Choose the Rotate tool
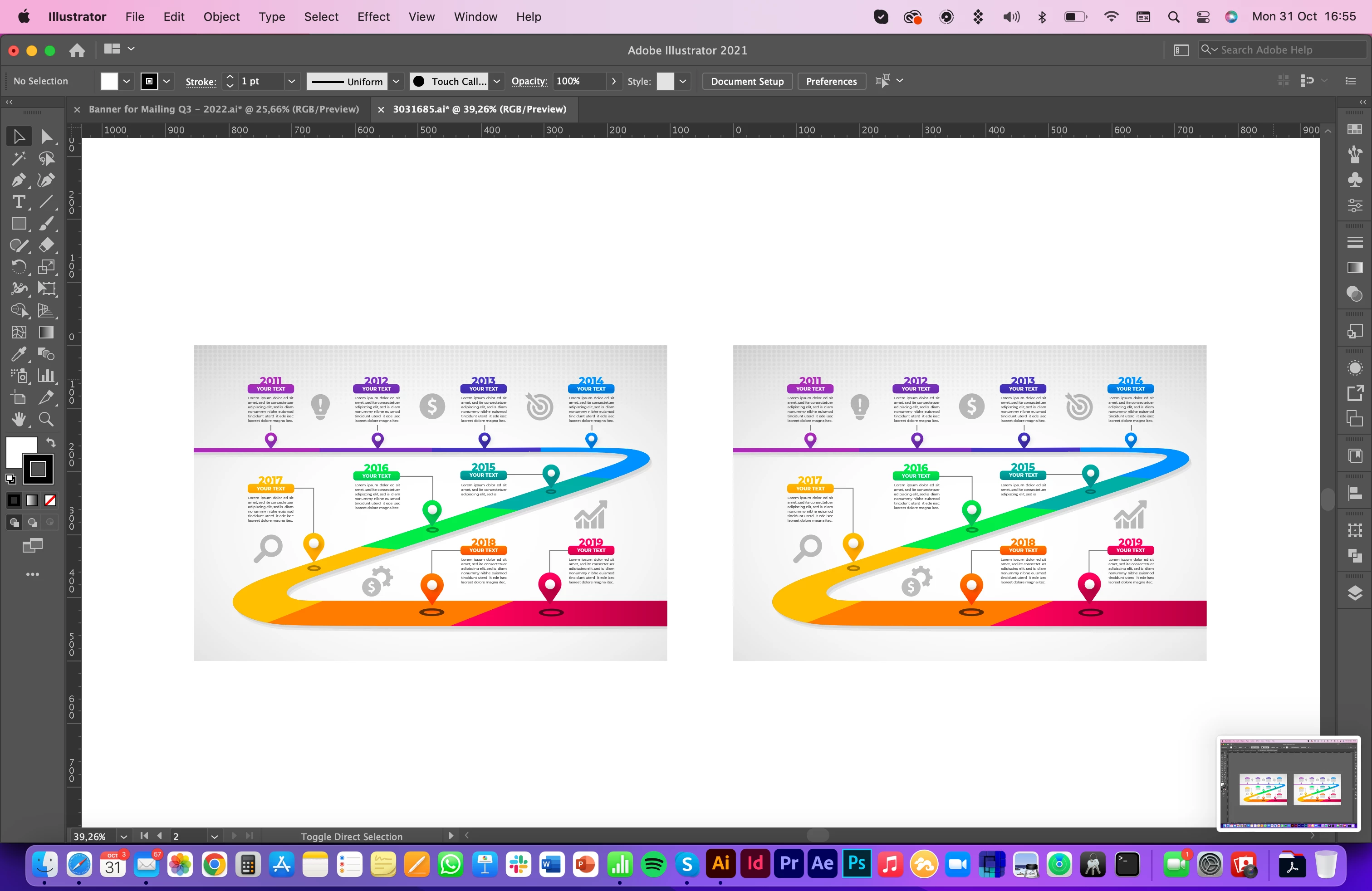Image resolution: width=1372 pixels, height=891 pixels. coord(19,267)
